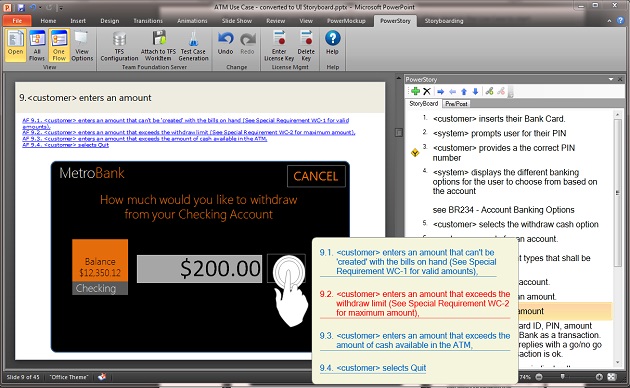Viewport: 630px width, 388px height.
Task: Delete selected step with X icon
Action: tap(427, 91)
